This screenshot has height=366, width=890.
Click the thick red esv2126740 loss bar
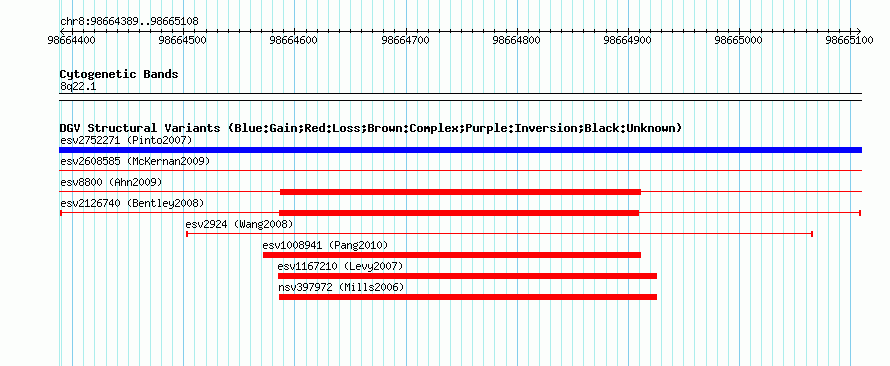pos(459,213)
